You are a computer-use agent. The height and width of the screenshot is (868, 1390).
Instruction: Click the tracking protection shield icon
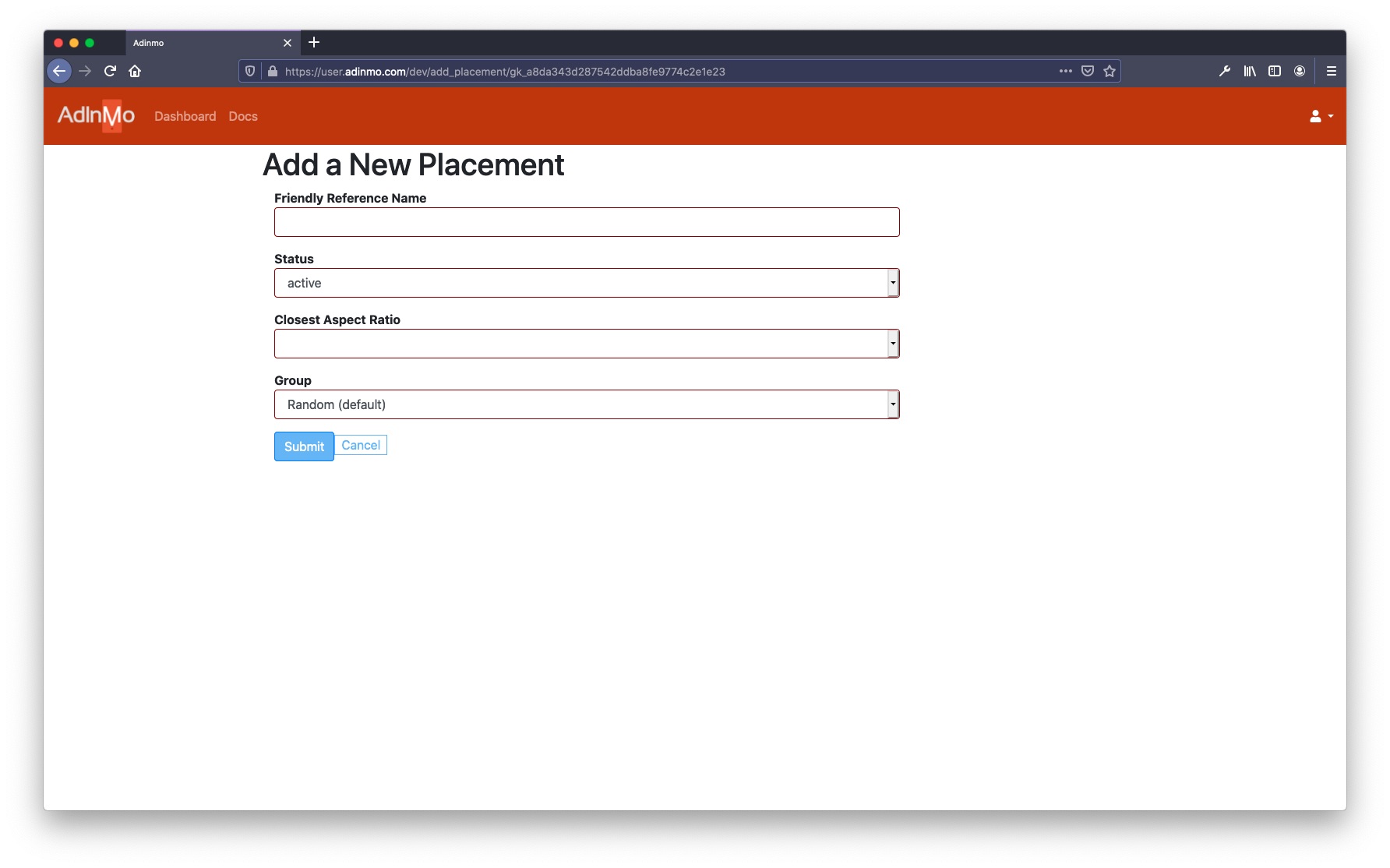[250, 71]
